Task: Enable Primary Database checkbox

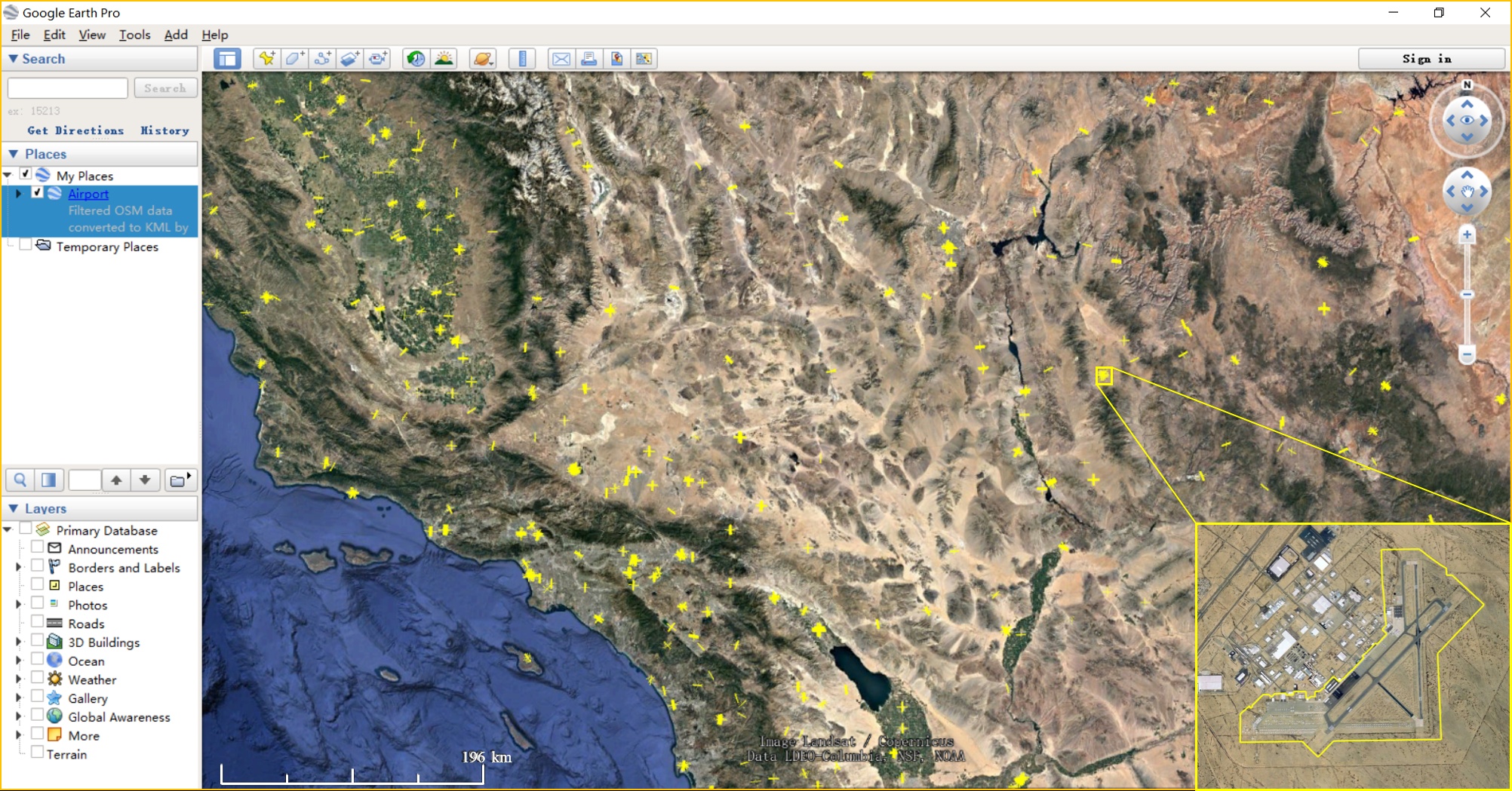Action: tap(26, 529)
